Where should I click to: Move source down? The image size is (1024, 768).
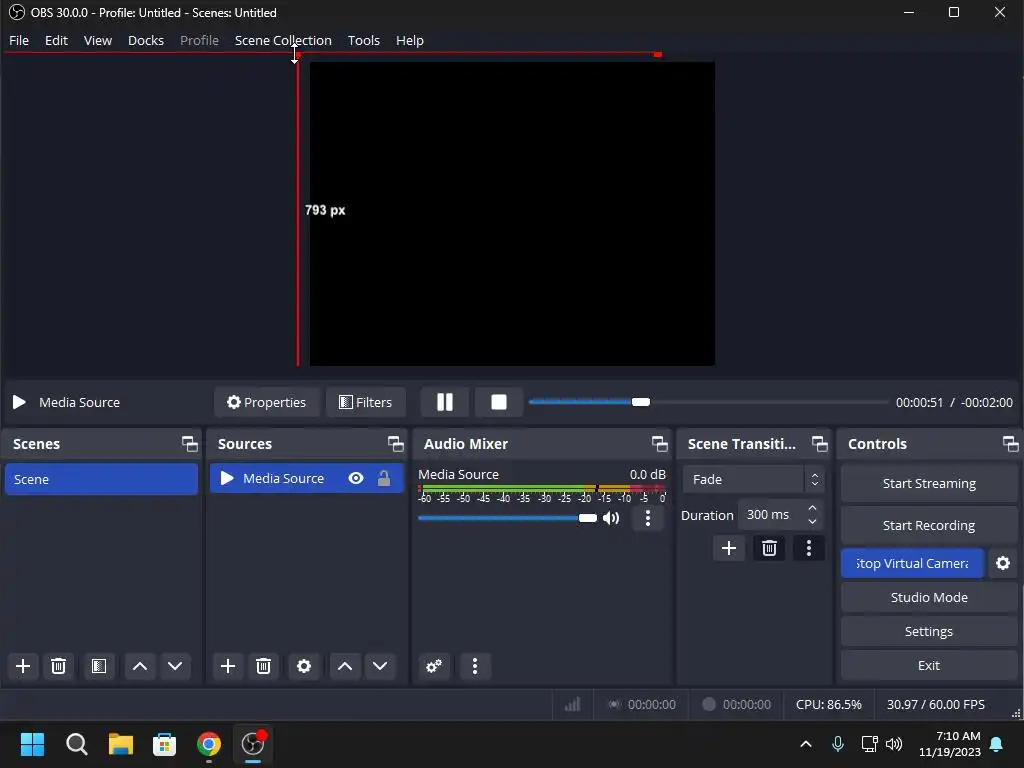click(380, 667)
